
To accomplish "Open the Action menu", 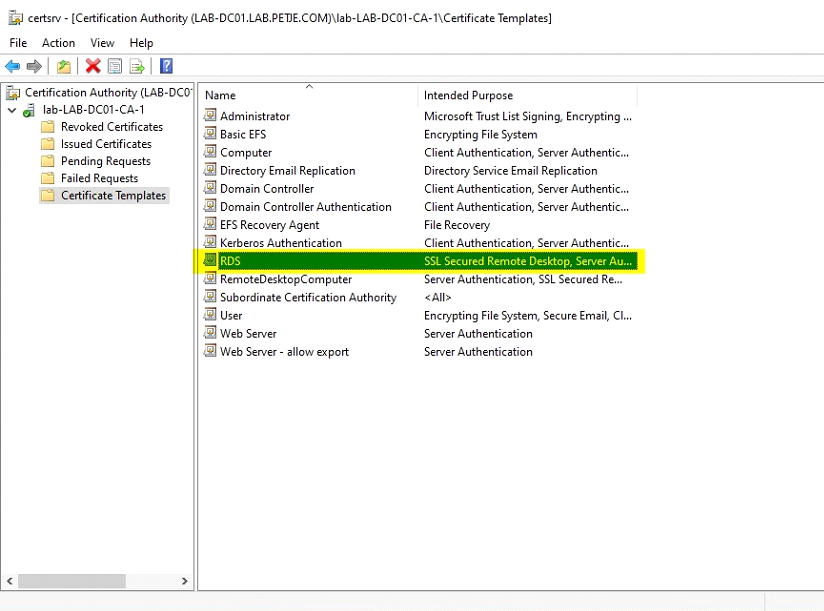I will (58, 43).
